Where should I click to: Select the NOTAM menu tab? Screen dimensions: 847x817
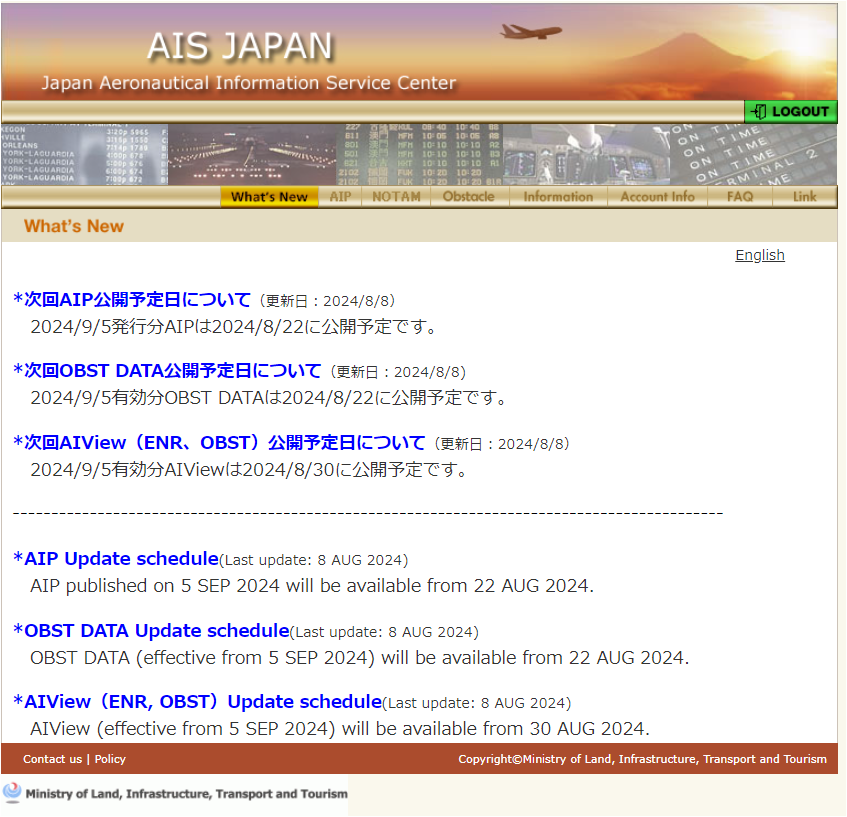(396, 197)
